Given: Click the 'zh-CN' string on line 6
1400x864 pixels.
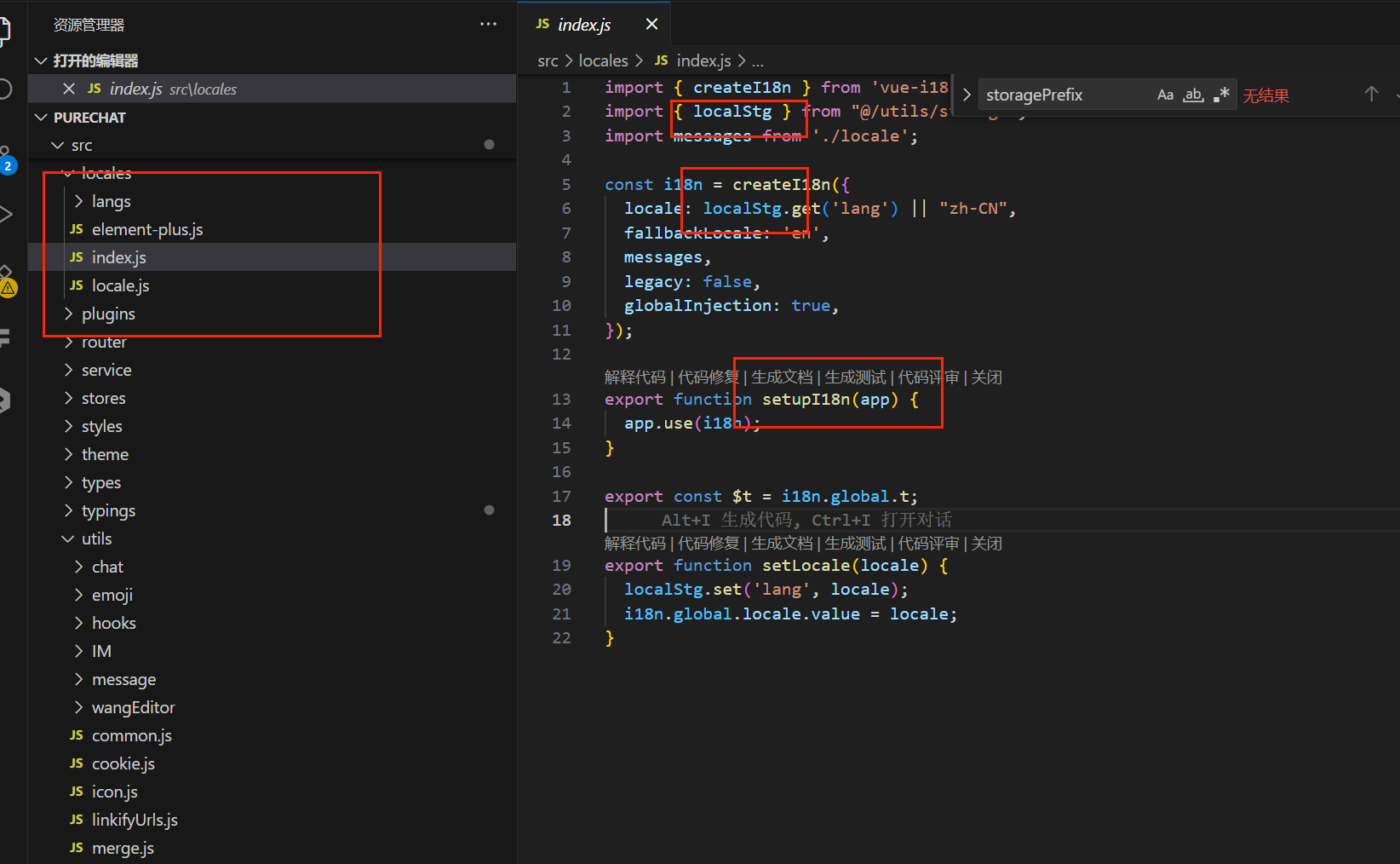Looking at the screenshot, I should (973, 209).
